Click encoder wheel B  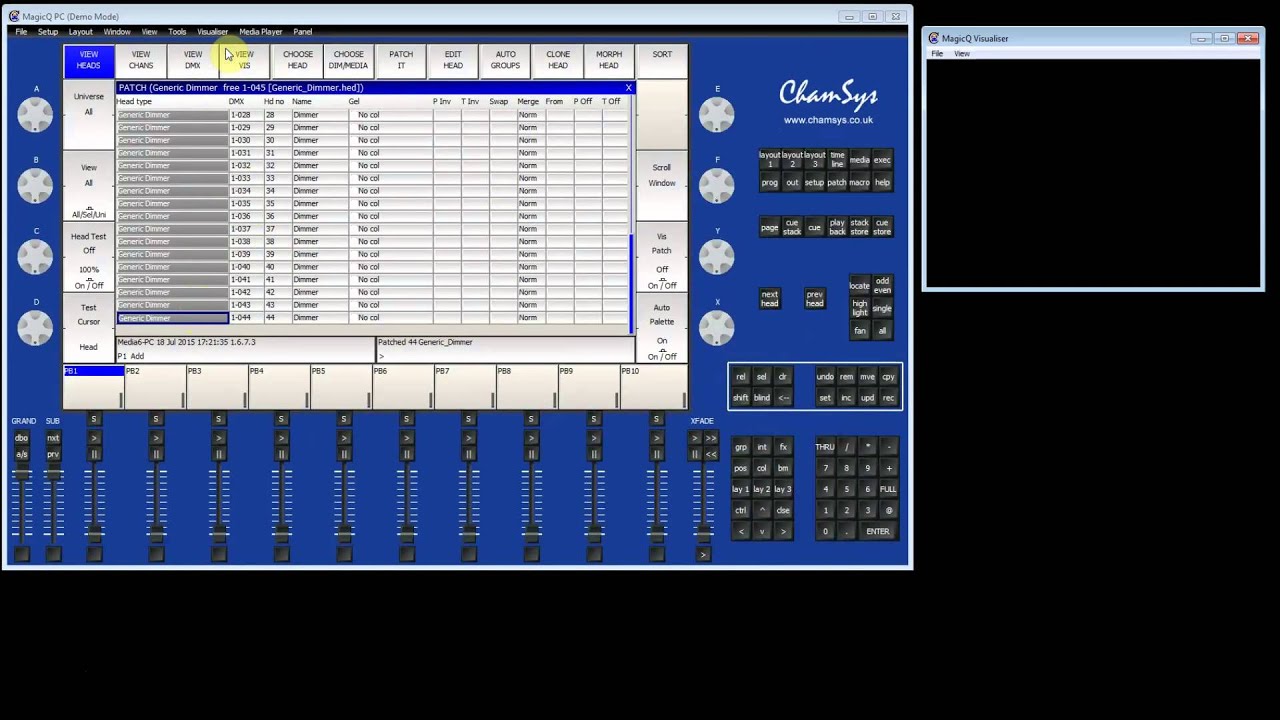click(35, 186)
